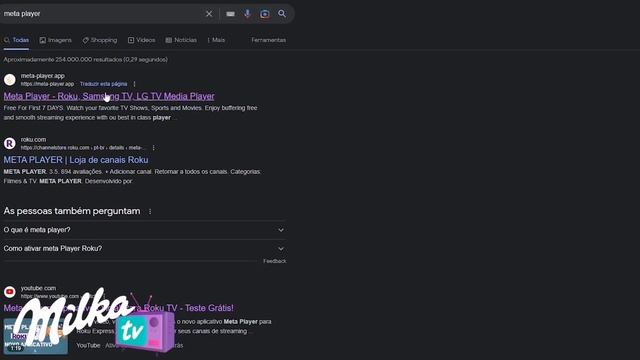Click the youtube.com site favicon
Screen dimensions: 640x360
coord(10,292)
